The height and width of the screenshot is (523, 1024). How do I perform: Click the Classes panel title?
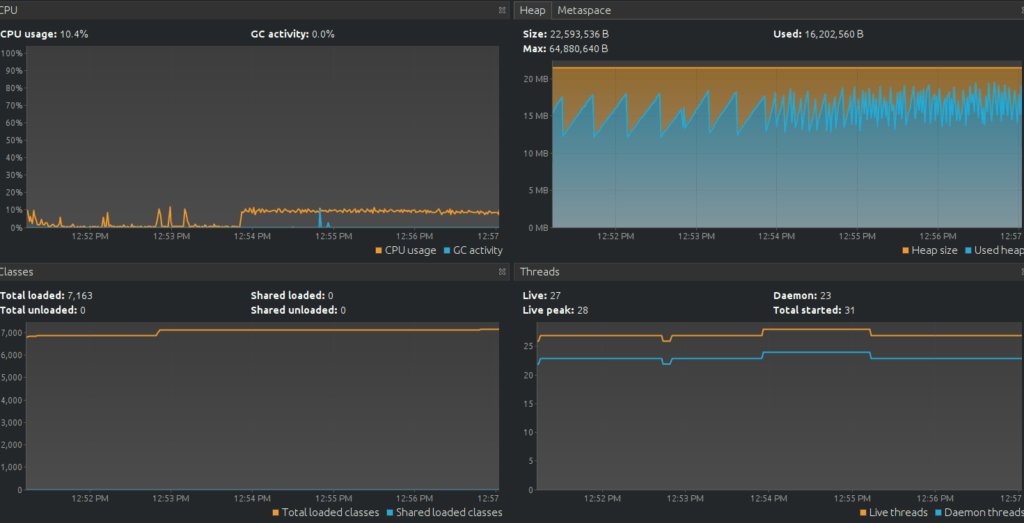[x=16, y=272]
